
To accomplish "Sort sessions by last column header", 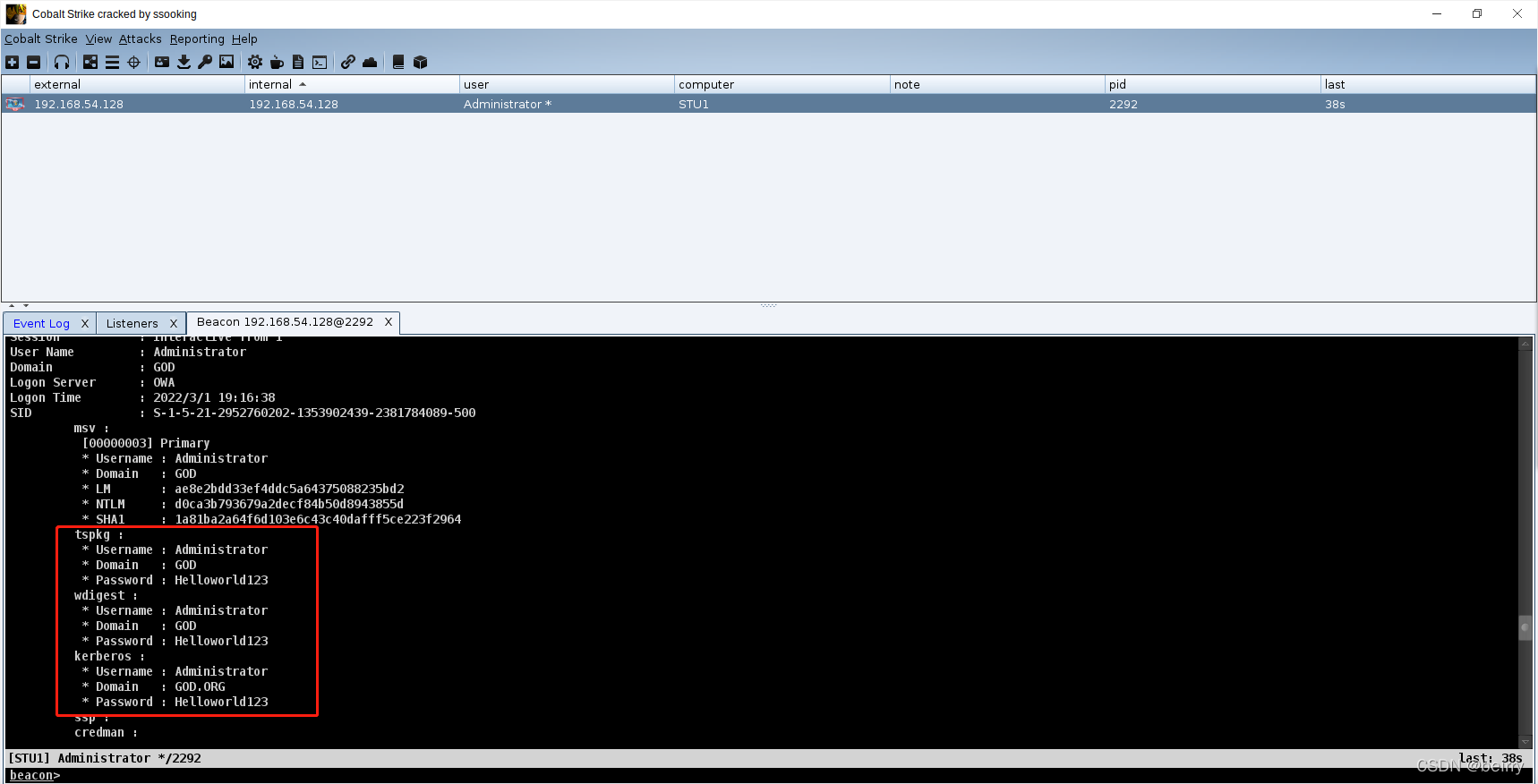I will pyautogui.click(x=1428, y=84).
